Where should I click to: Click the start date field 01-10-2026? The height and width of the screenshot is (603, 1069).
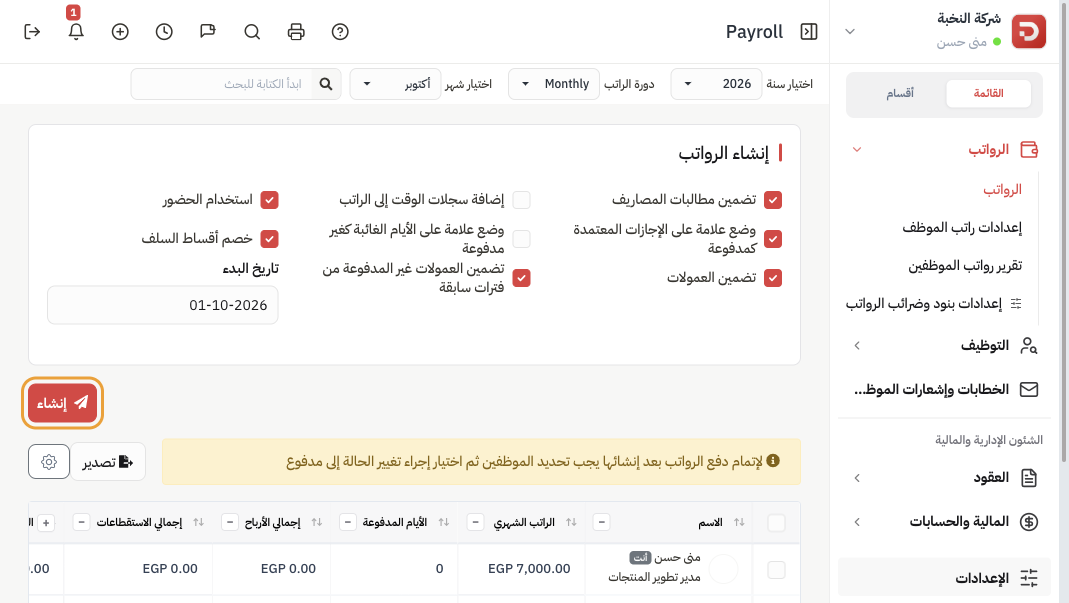pos(162,305)
